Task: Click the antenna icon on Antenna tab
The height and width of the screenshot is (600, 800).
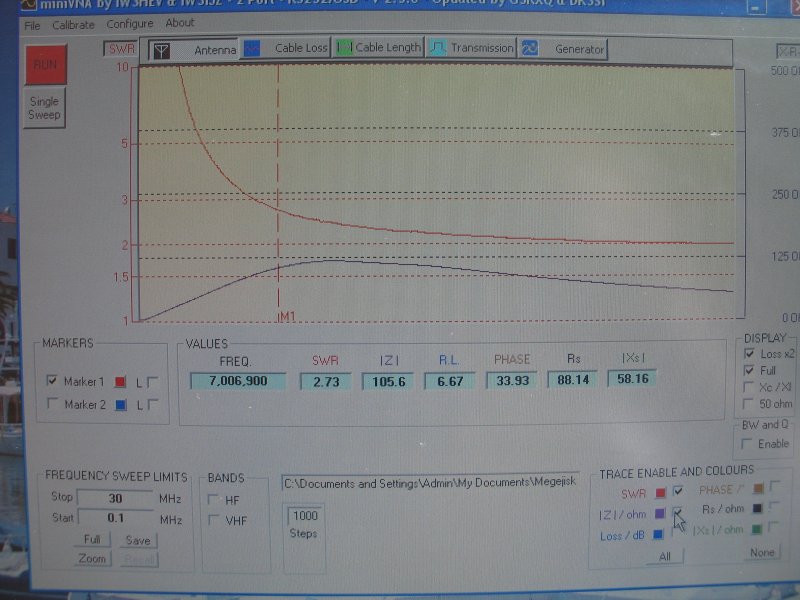Action: [161, 51]
